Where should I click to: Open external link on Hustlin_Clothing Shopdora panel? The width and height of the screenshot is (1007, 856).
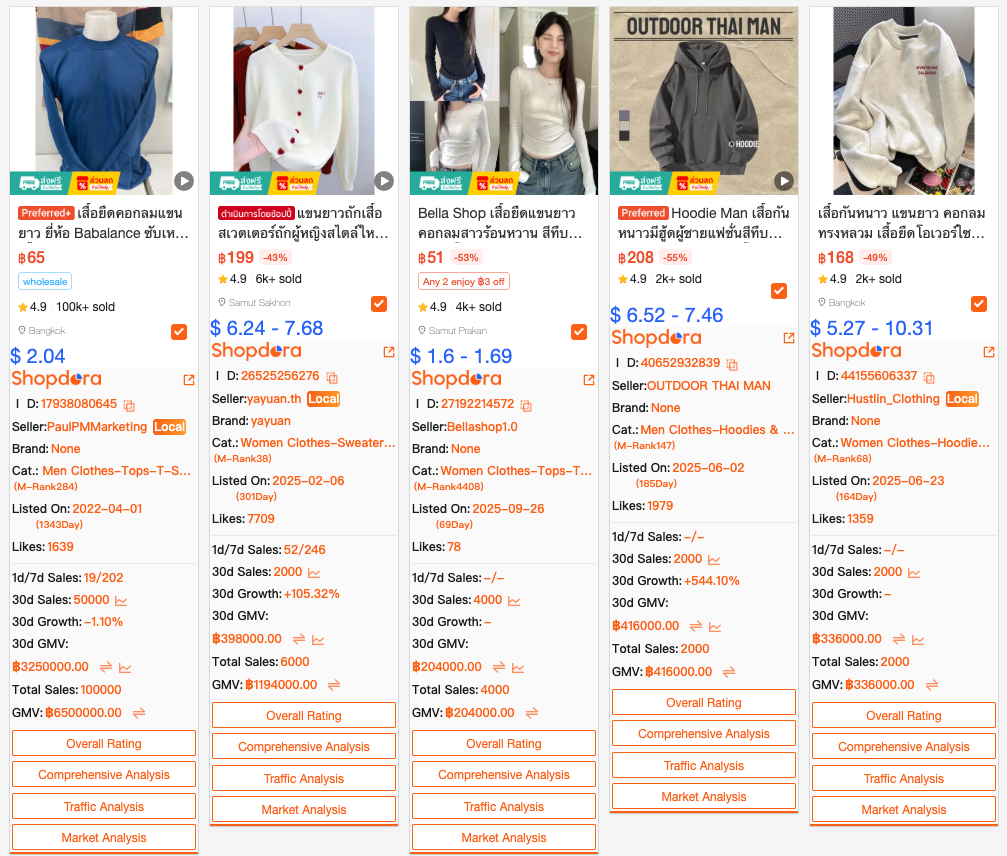pyautogui.click(x=988, y=351)
